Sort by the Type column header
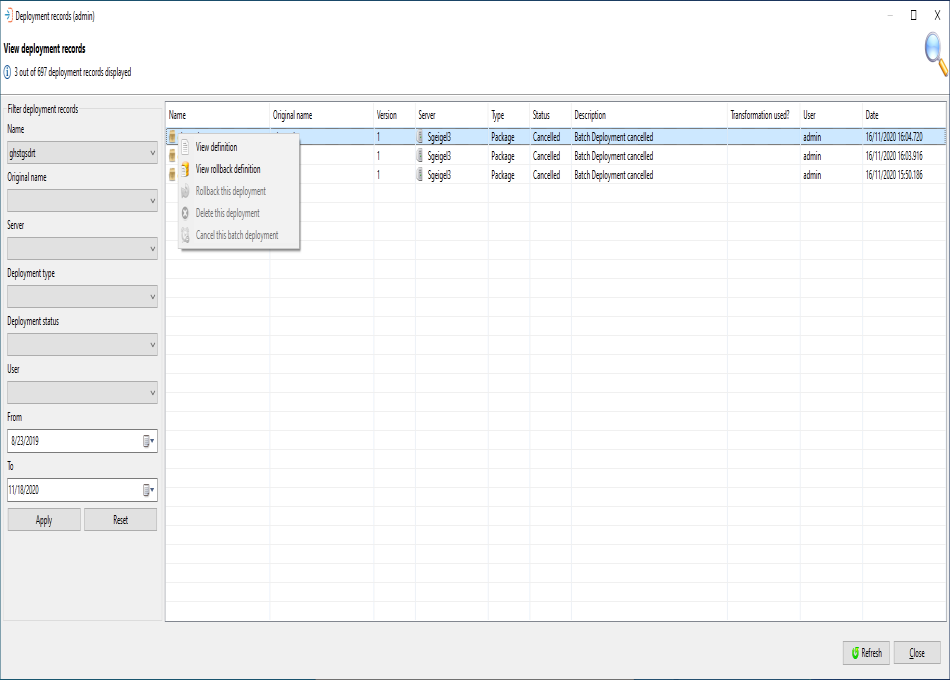Screen dimensions: 950x680 [509, 115]
